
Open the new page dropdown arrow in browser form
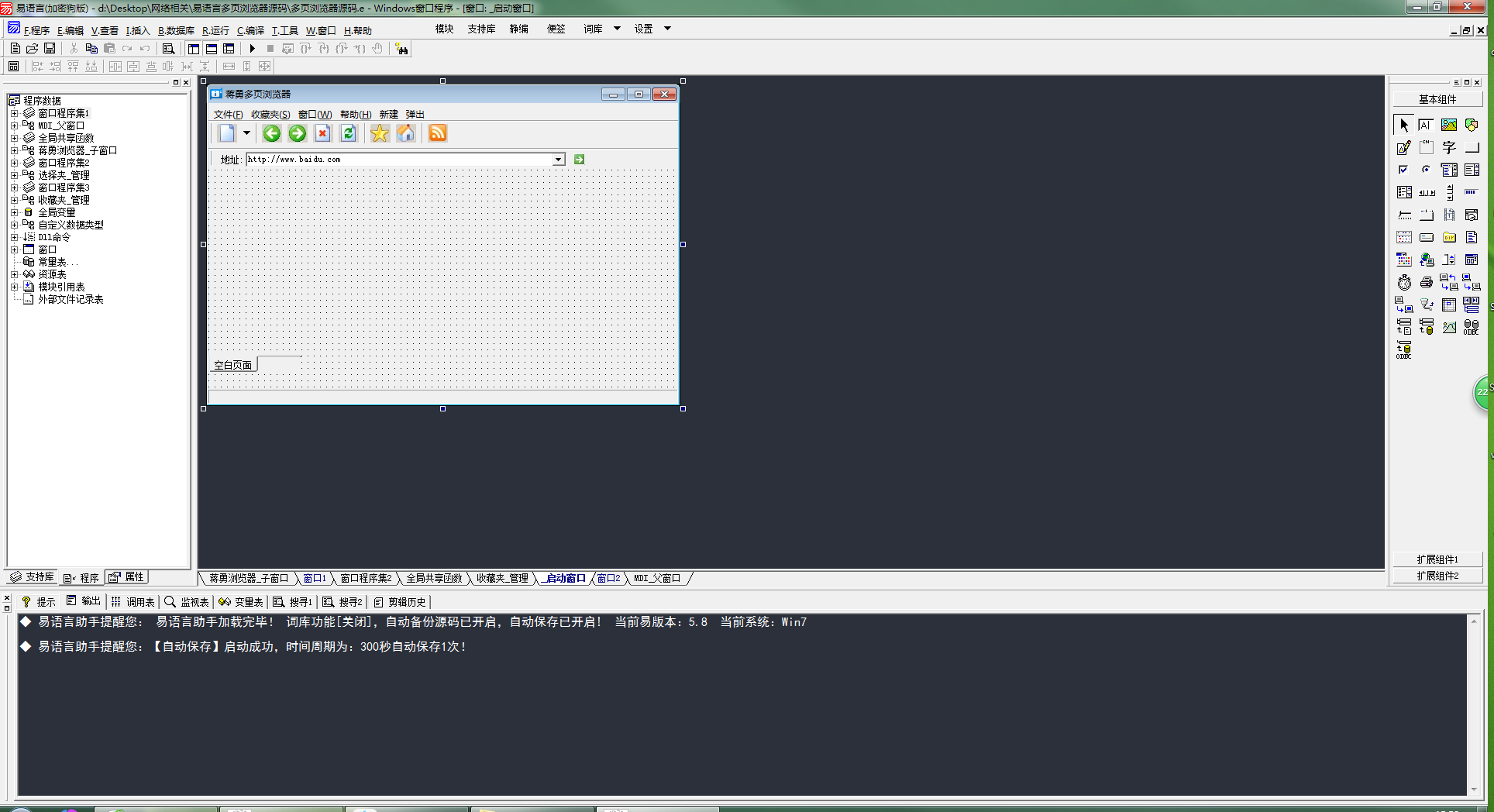click(x=246, y=133)
